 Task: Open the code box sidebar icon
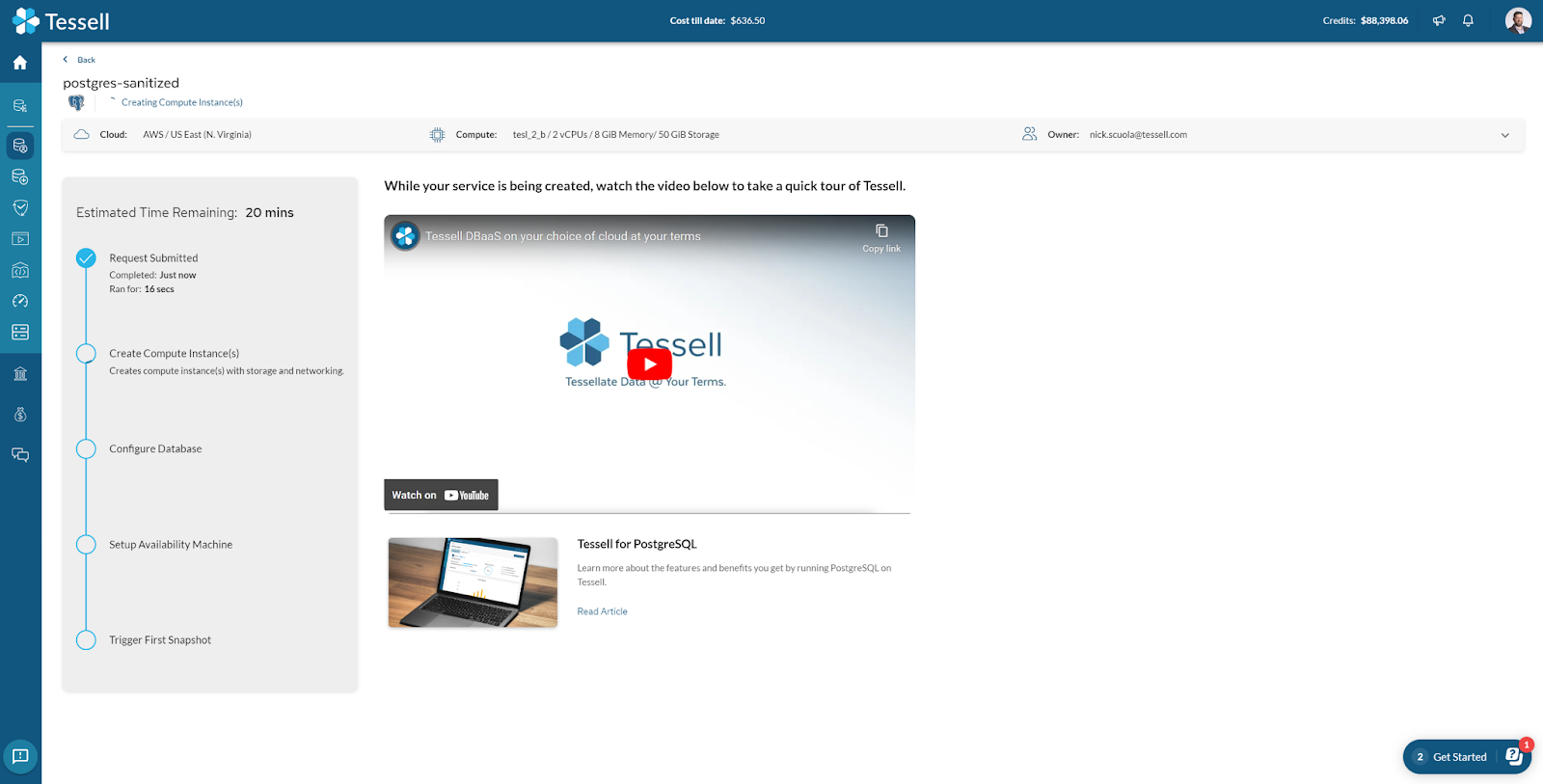pos(20,270)
